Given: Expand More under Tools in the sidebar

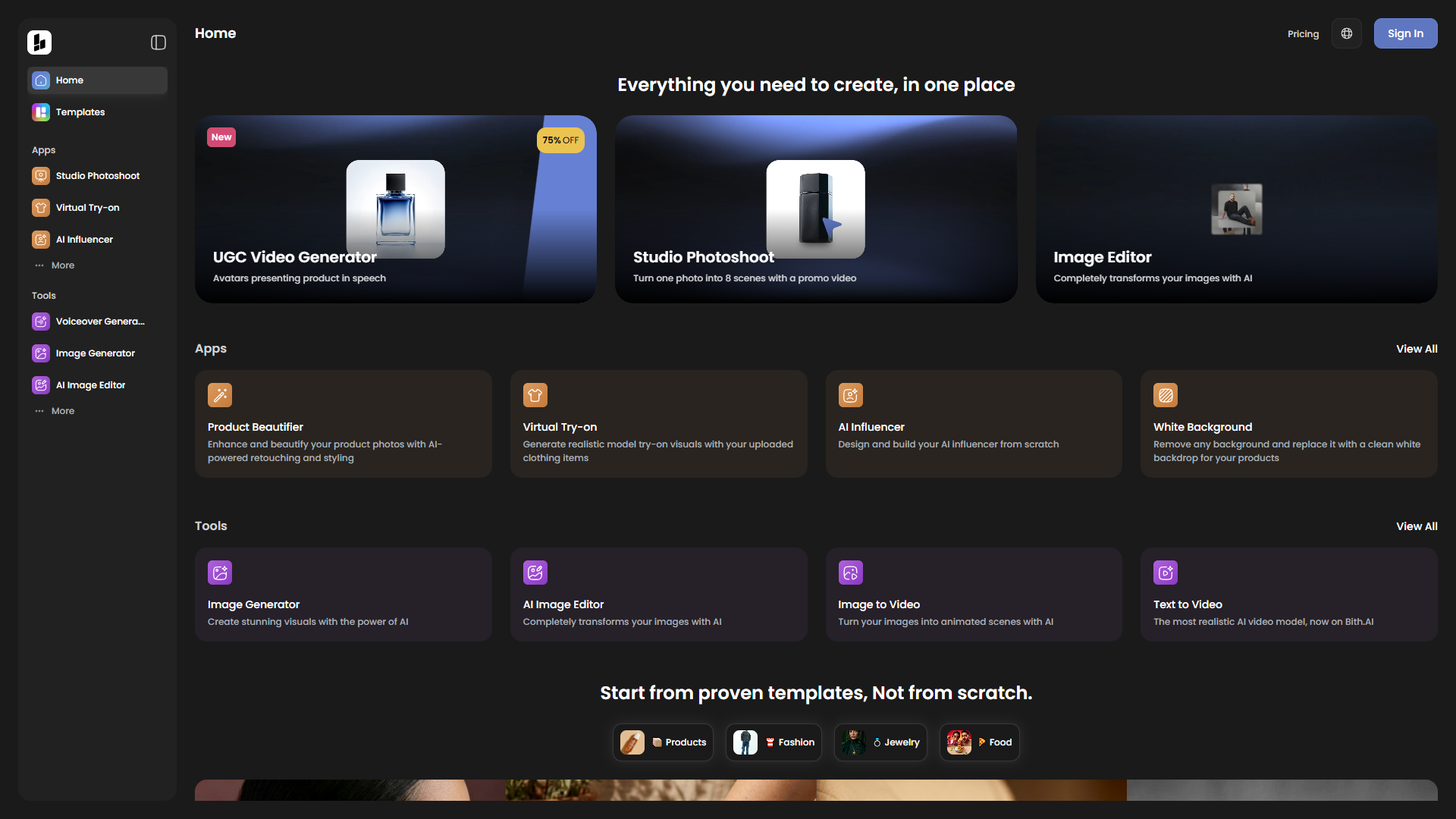Looking at the screenshot, I should 55,411.
